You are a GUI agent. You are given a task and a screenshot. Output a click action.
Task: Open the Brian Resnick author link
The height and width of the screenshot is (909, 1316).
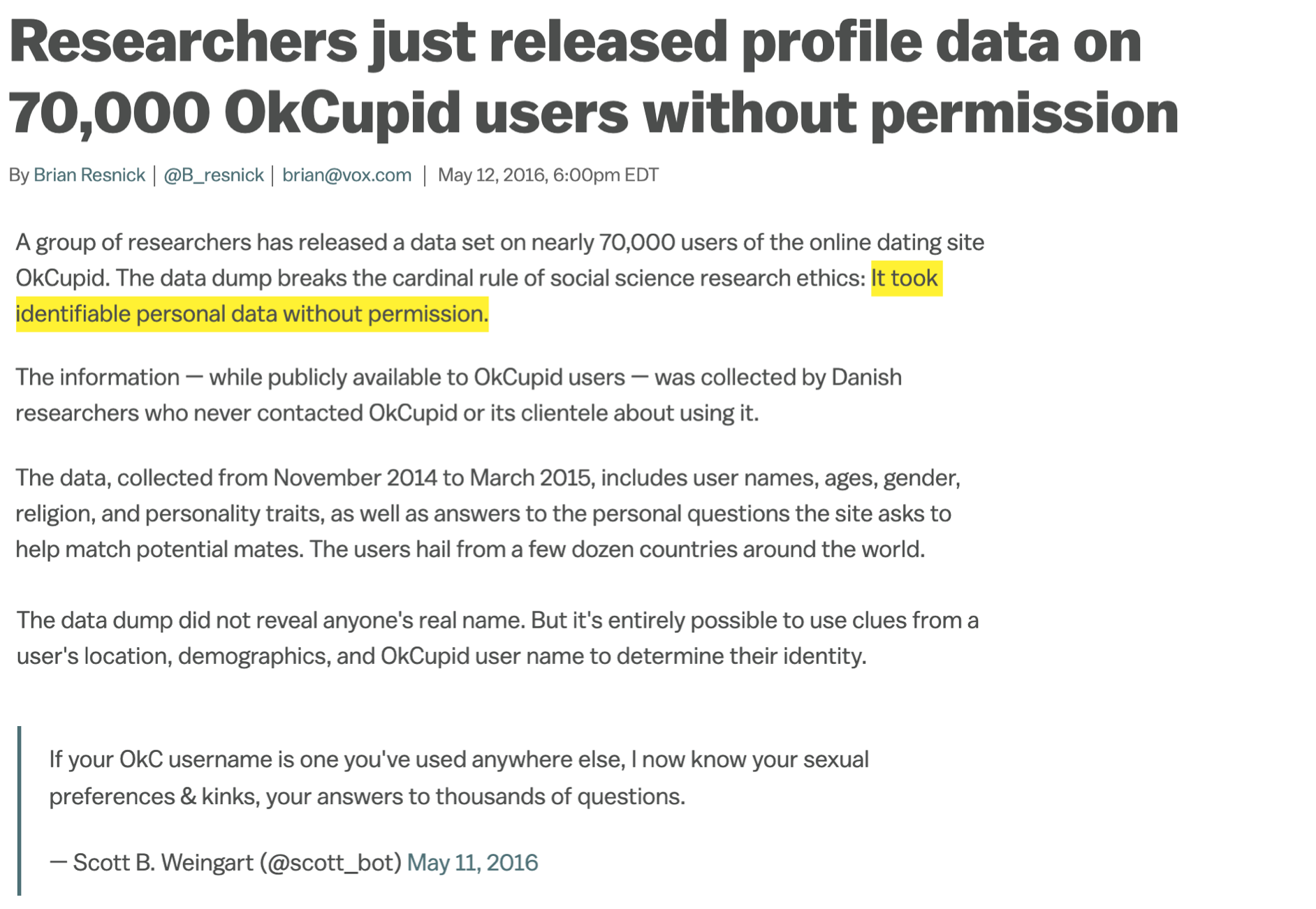pyautogui.click(x=89, y=175)
